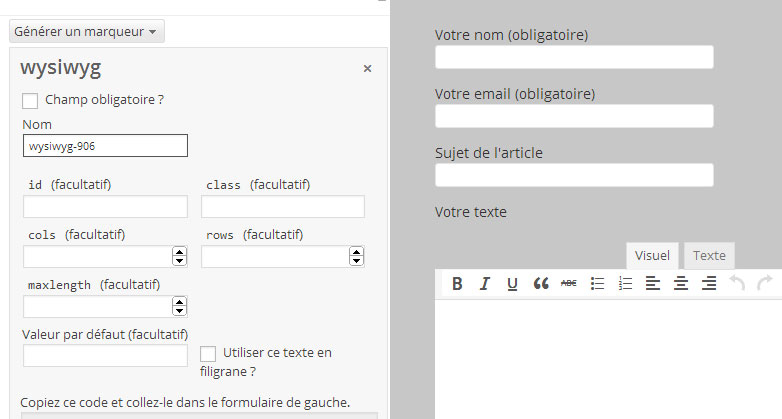Click the Votre email input

pos(574,116)
